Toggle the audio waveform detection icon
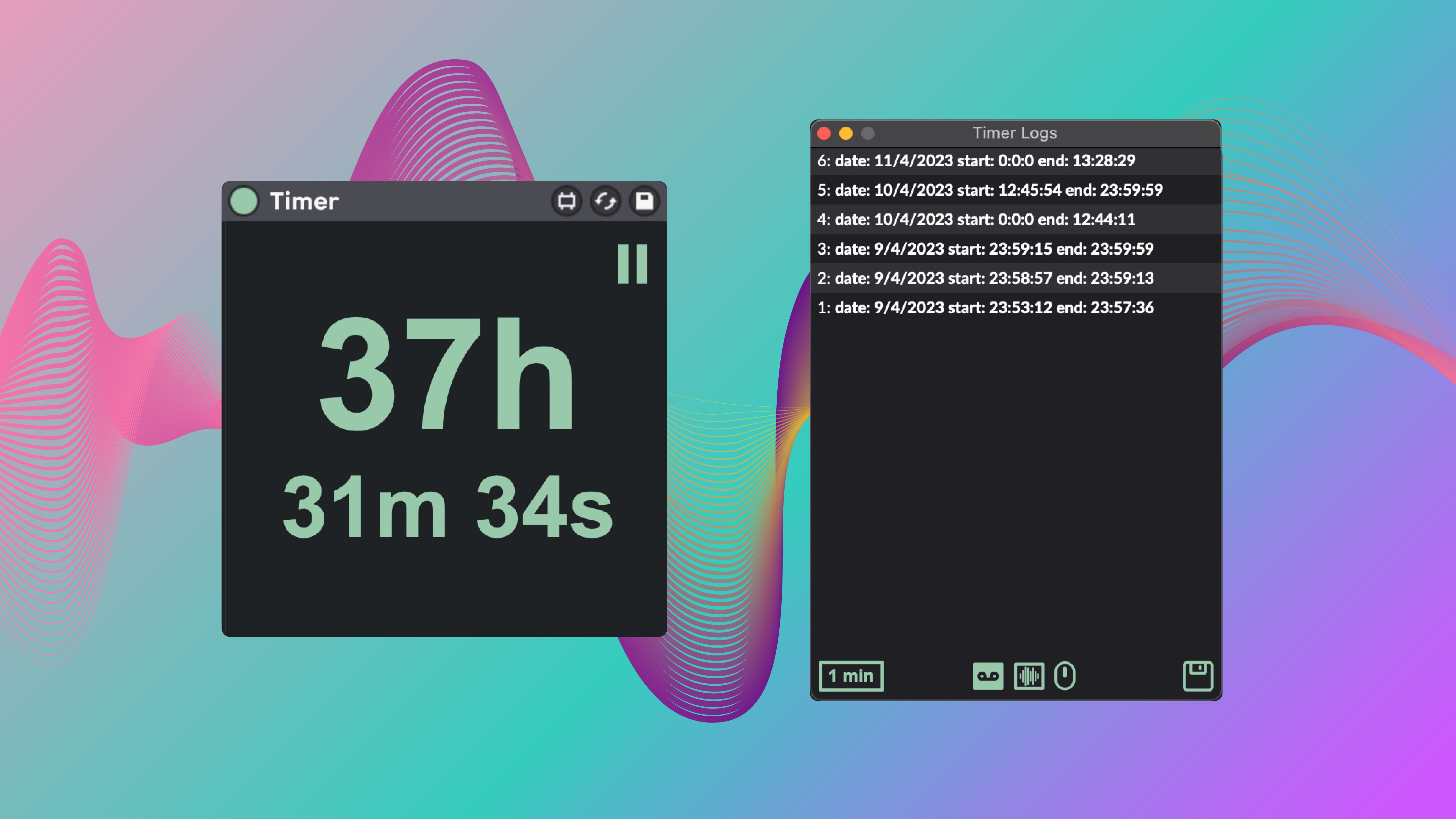Image resolution: width=1456 pixels, height=819 pixels. [x=1029, y=676]
